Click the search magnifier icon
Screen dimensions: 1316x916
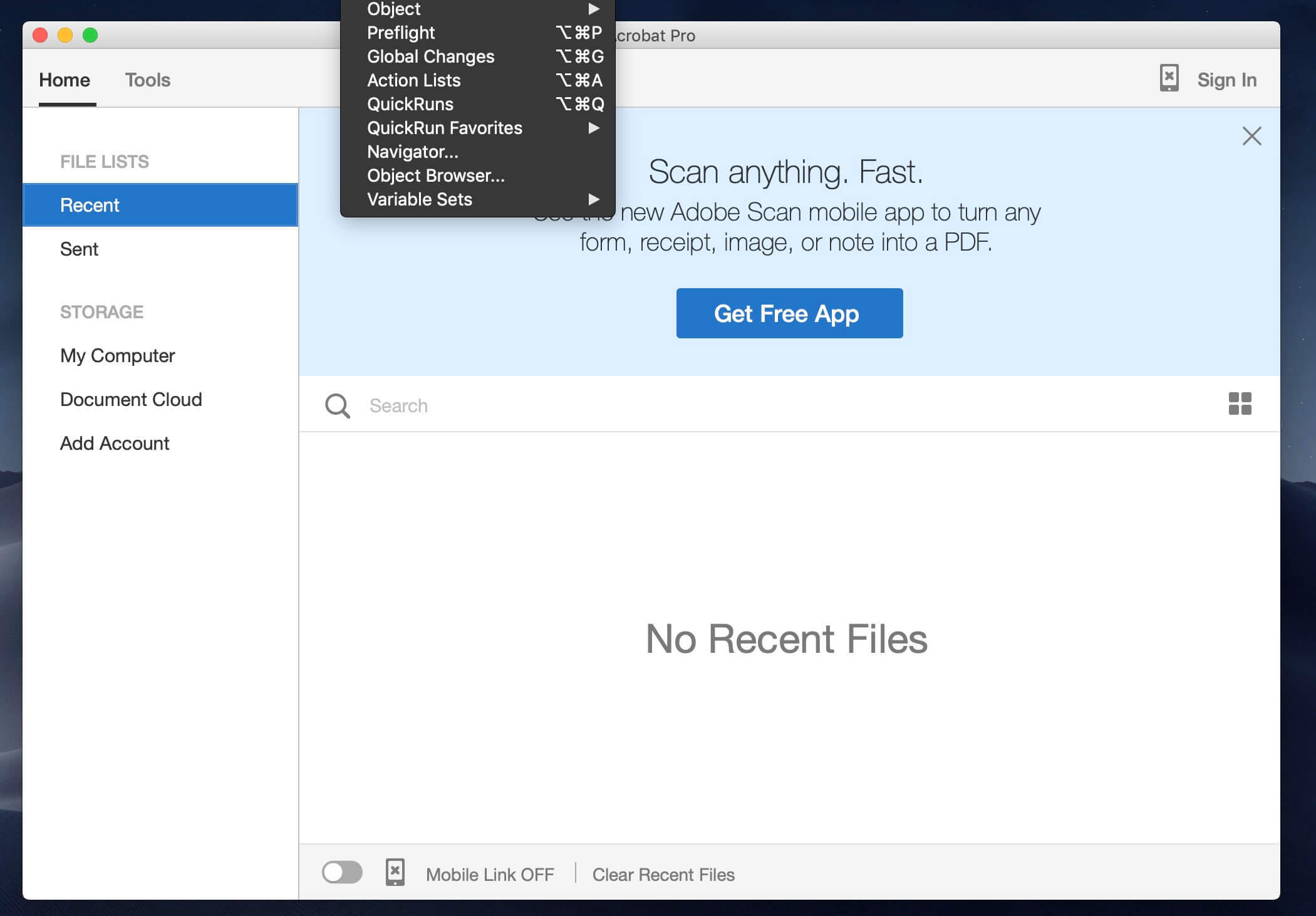(x=337, y=405)
